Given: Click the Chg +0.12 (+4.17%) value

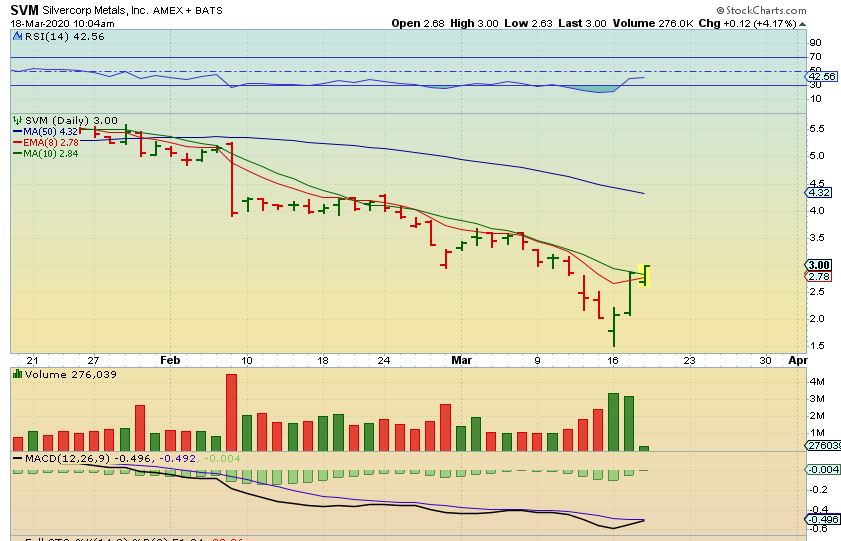Looking at the screenshot, I should [x=747, y=24].
